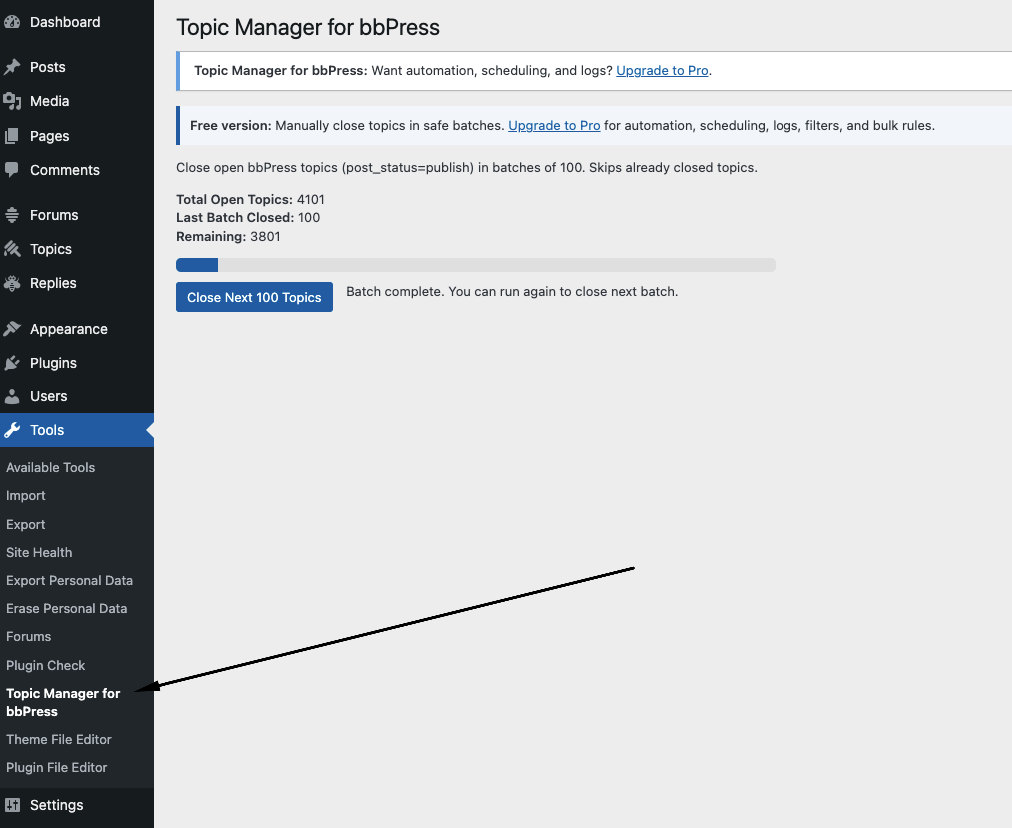
Task: Open the Export submenu item
Action: [26, 524]
